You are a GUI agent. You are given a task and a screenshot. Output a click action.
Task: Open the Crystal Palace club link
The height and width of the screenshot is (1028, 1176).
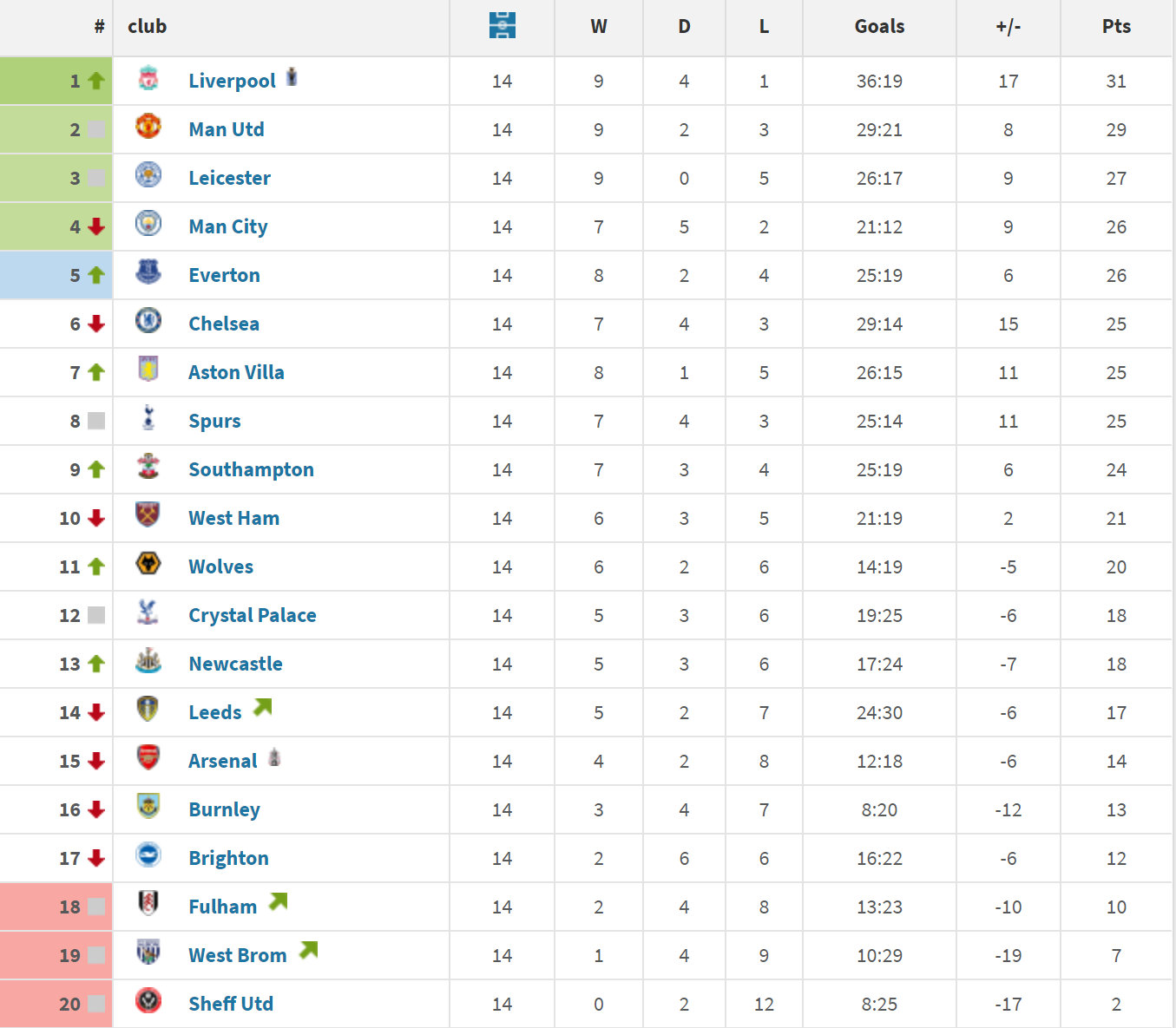(x=252, y=615)
